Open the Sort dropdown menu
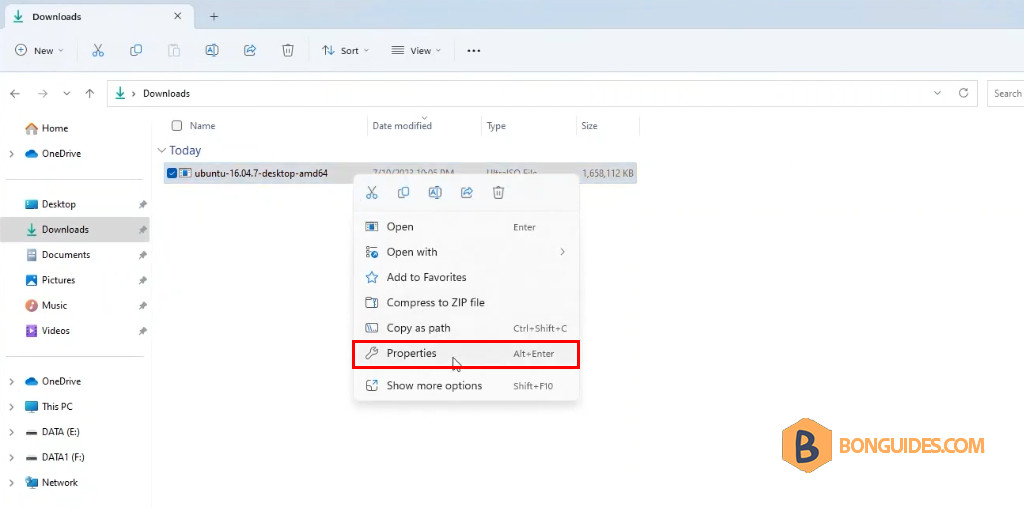Screen dimensions: 1024x508 point(345,50)
